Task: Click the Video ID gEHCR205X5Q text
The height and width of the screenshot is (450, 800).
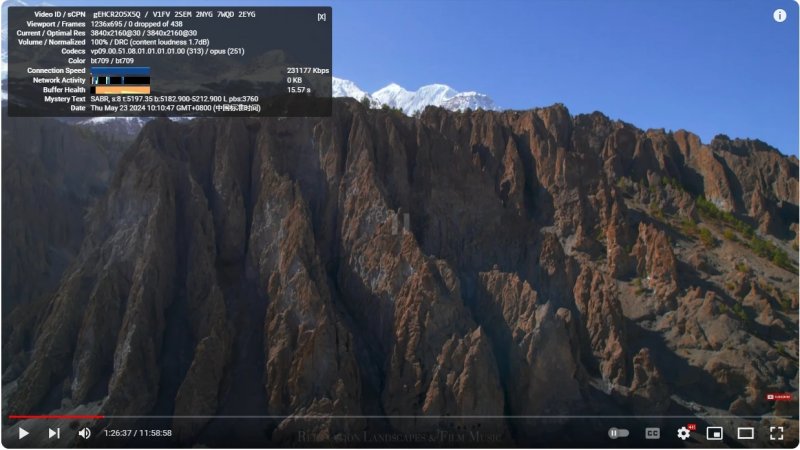Action: [x=117, y=14]
